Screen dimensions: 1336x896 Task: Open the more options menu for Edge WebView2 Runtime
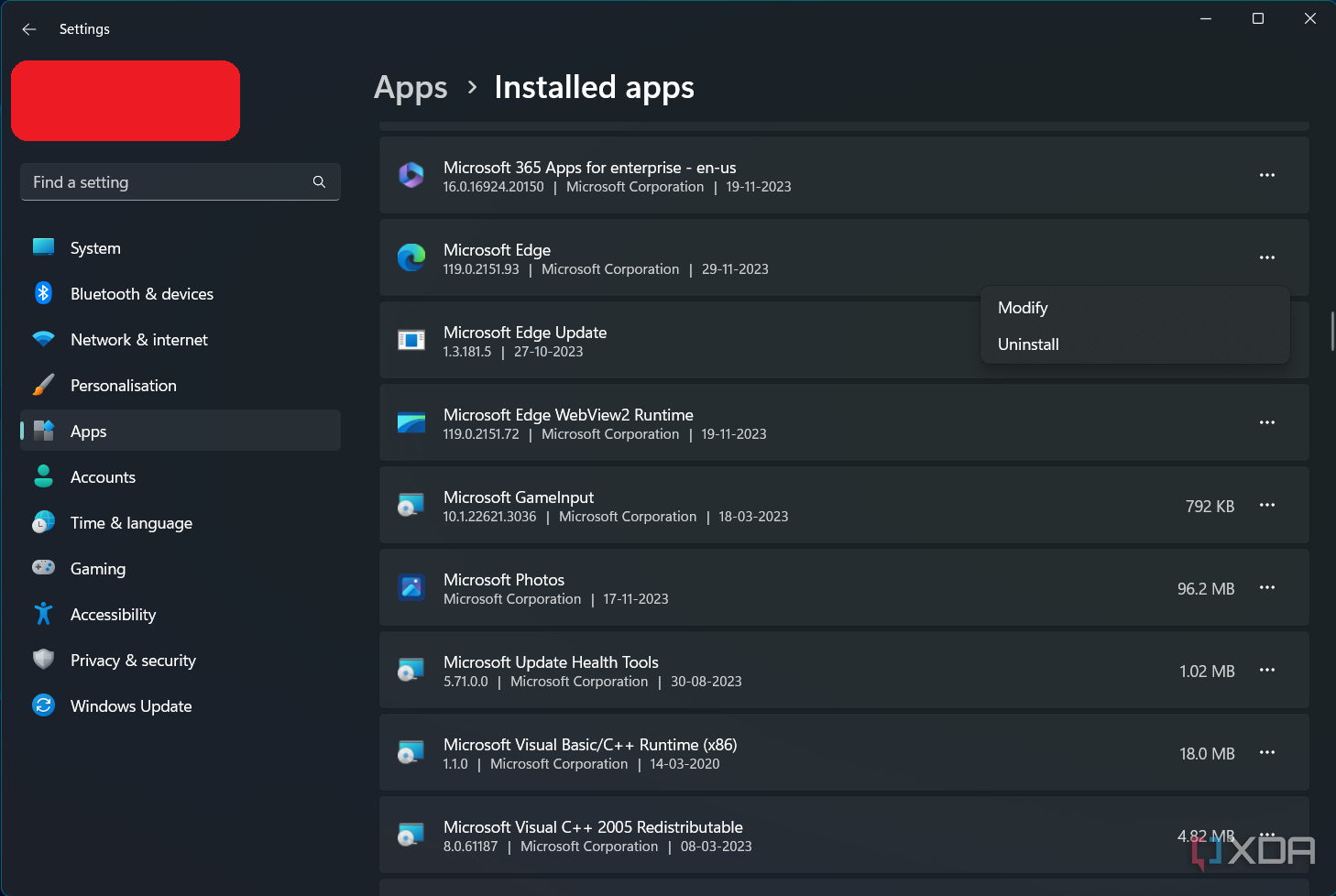pos(1267,422)
